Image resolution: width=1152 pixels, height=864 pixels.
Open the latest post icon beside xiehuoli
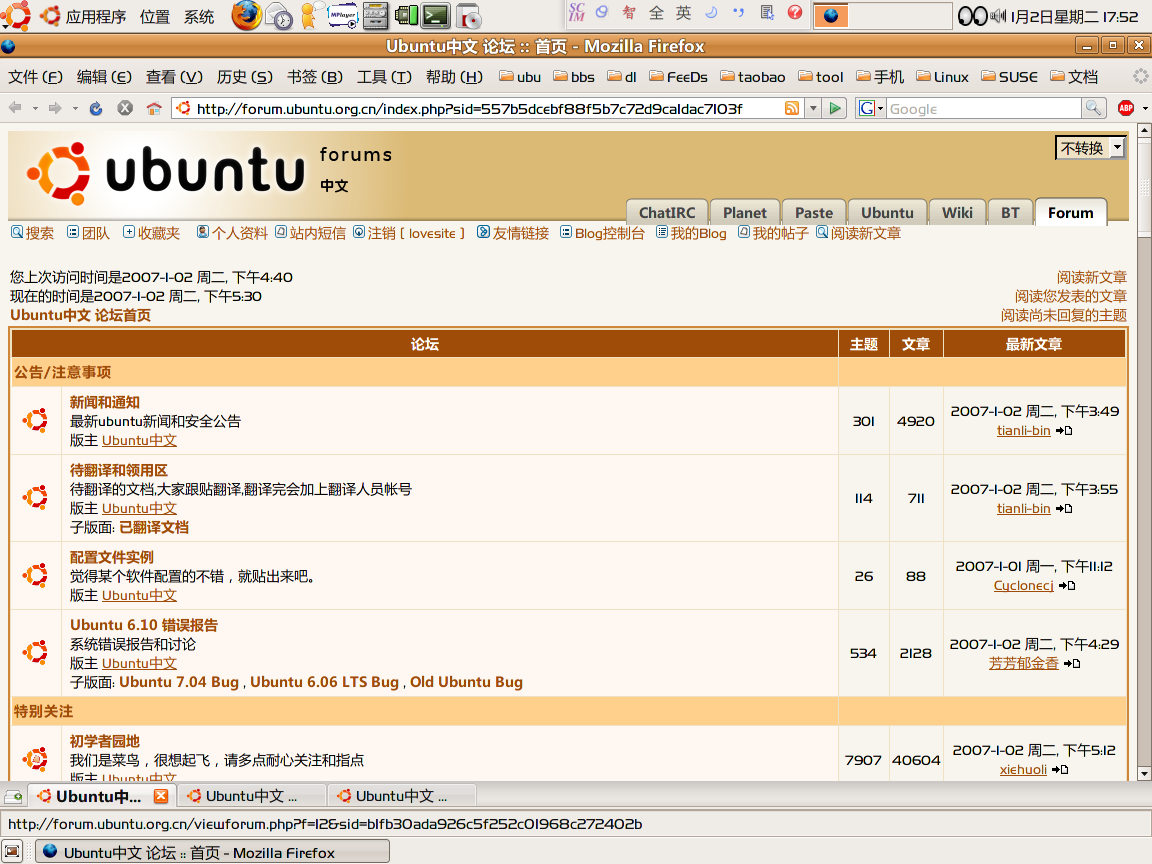pos(1059,769)
